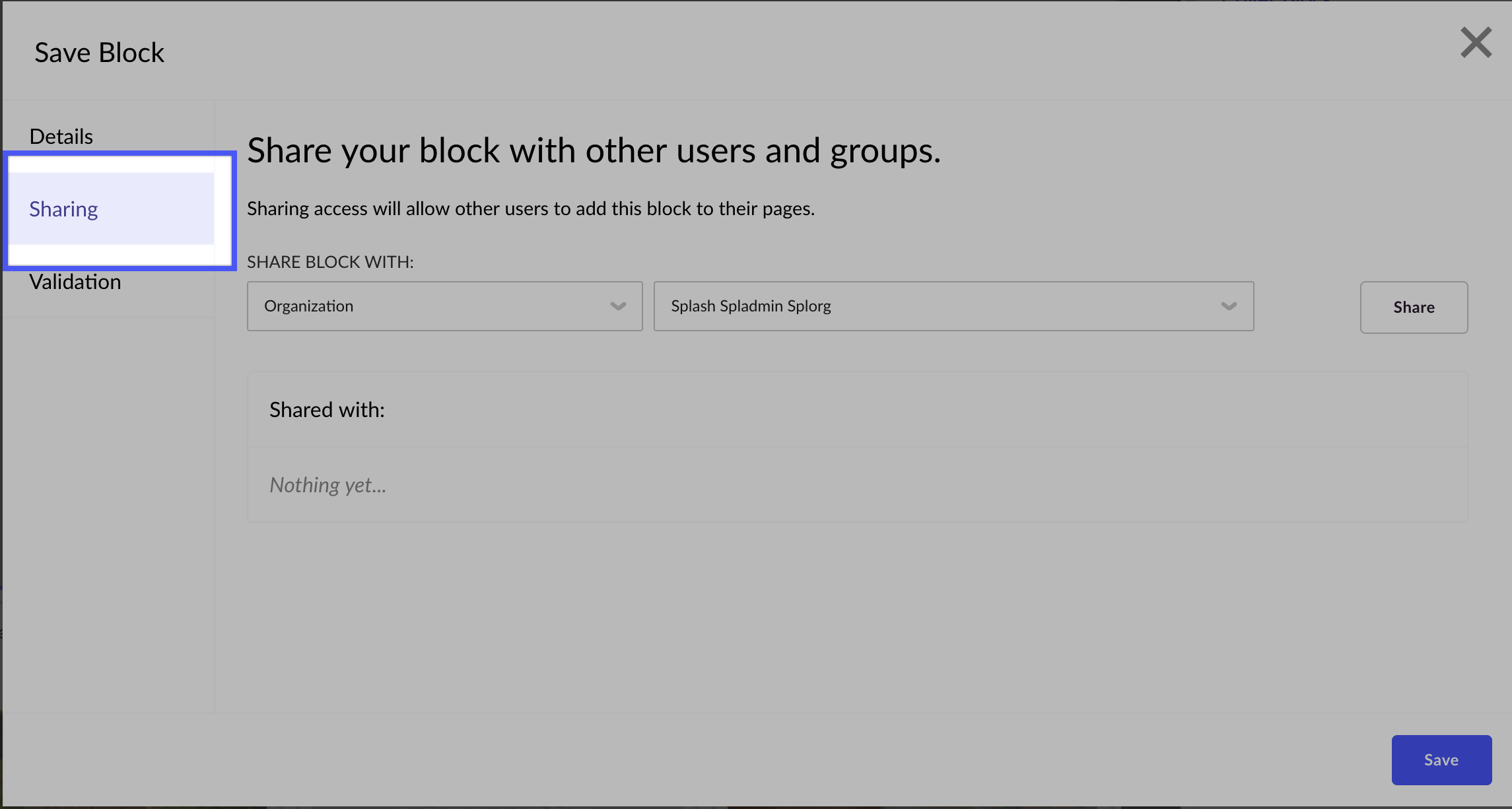Select the Sharing tab
Viewport: 1512px width, 809px height.
click(x=111, y=209)
